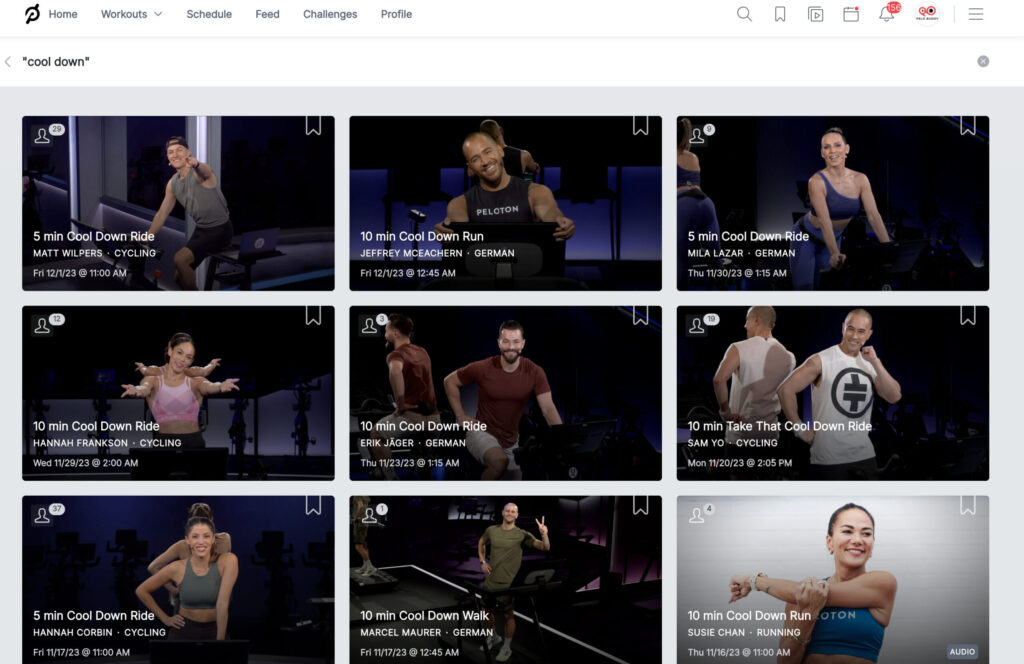Click "HANNAH CORBIN · CYCLING" text
This screenshot has height=664, width=1024.
click(99, 633)
